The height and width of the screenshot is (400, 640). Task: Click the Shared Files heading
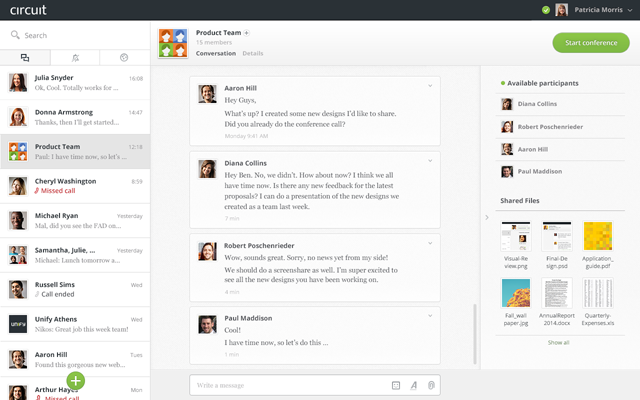(x=520, y=200)
